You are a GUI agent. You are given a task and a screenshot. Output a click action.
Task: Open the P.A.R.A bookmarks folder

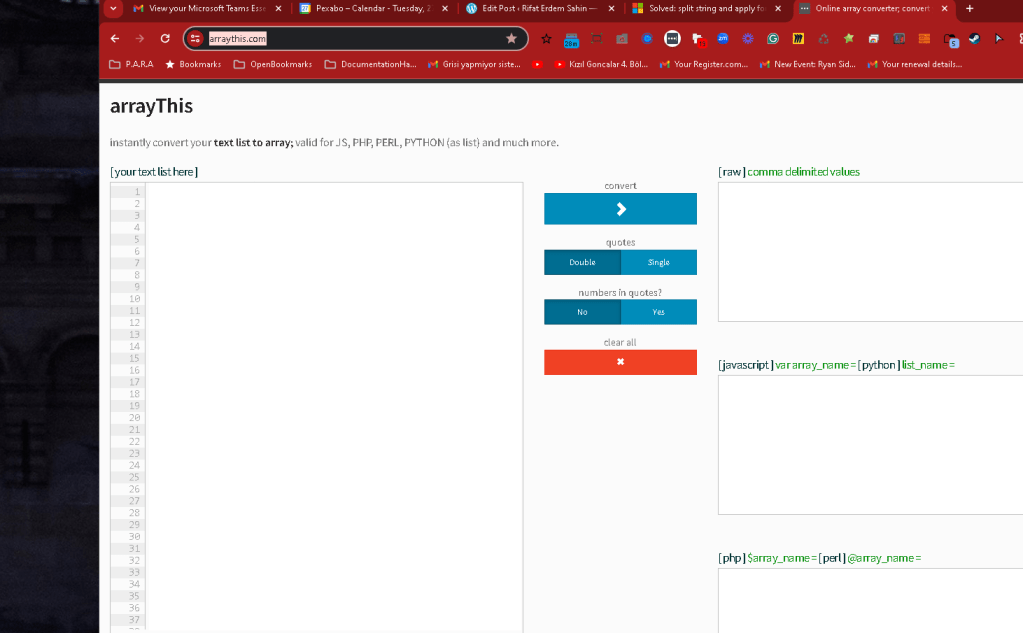click(131, 64)
